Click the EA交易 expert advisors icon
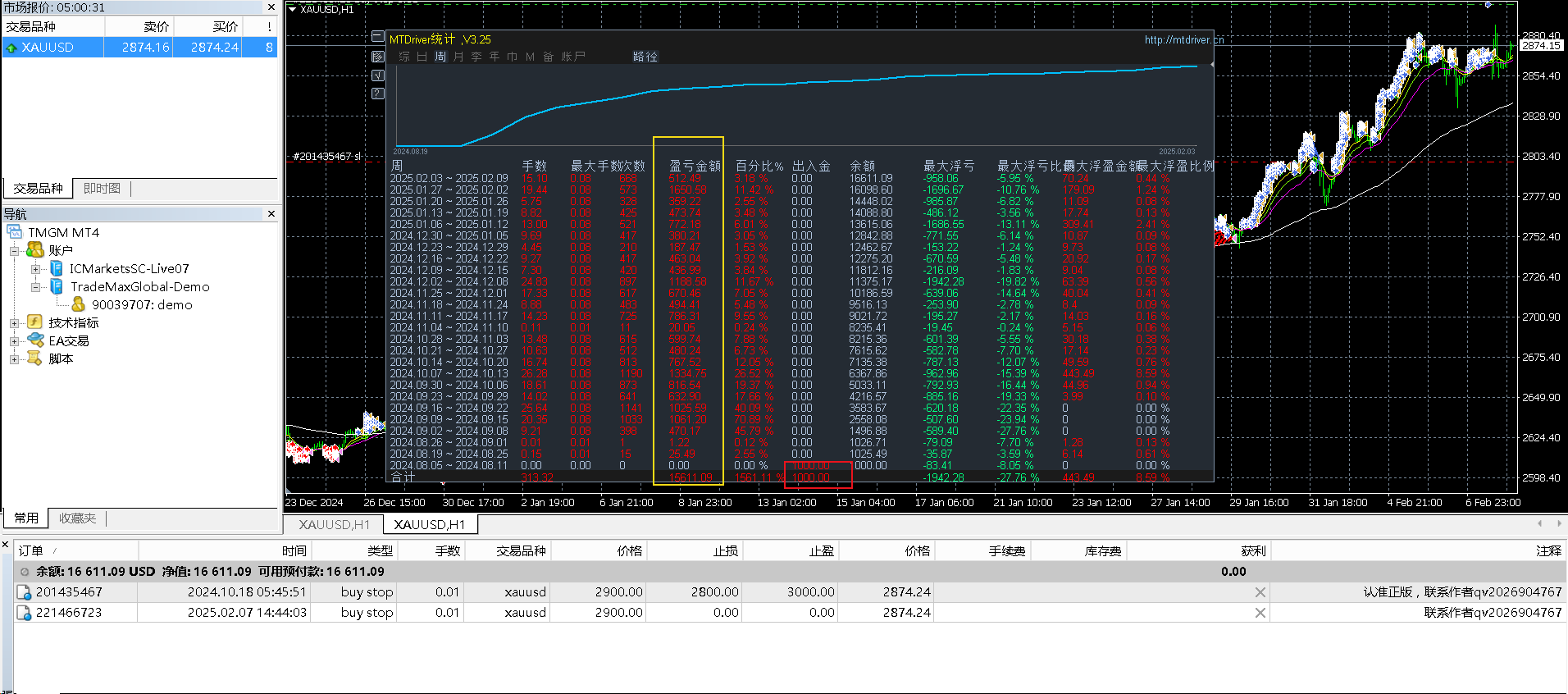This screenshot has height=694, width=1568. [x=35, y=340]
